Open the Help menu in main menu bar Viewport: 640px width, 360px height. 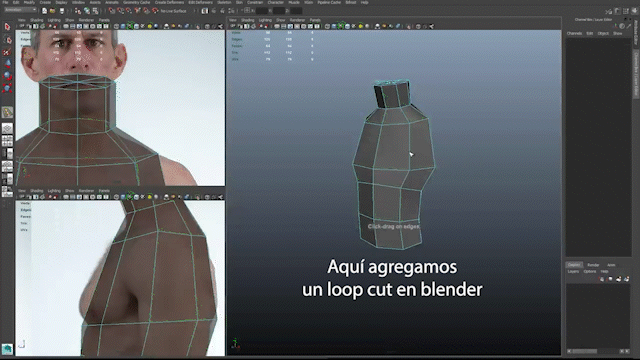364,2
